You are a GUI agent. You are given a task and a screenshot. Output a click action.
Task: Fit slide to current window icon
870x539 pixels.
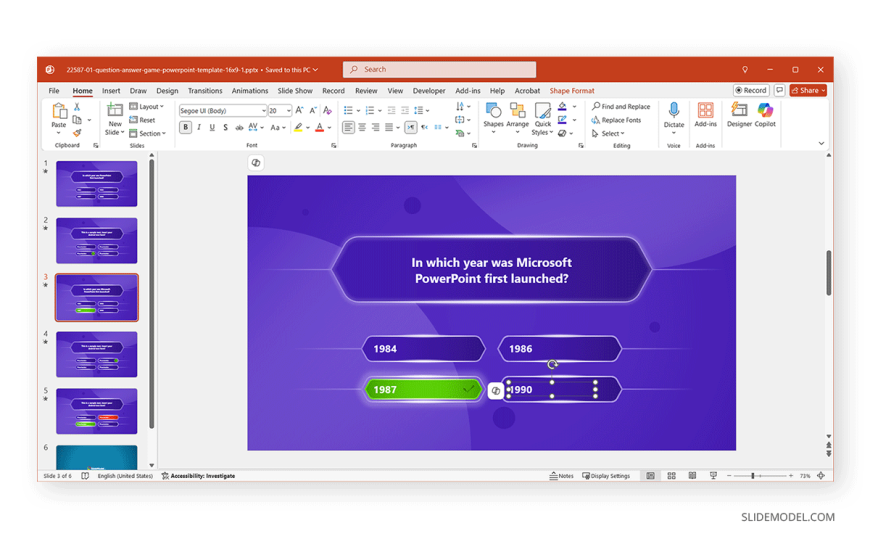821,476
